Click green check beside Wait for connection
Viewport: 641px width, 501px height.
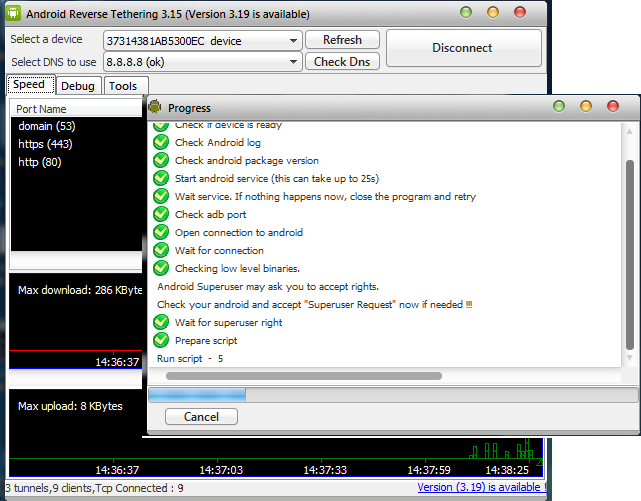pyautogui.click(x=160, y=251)
